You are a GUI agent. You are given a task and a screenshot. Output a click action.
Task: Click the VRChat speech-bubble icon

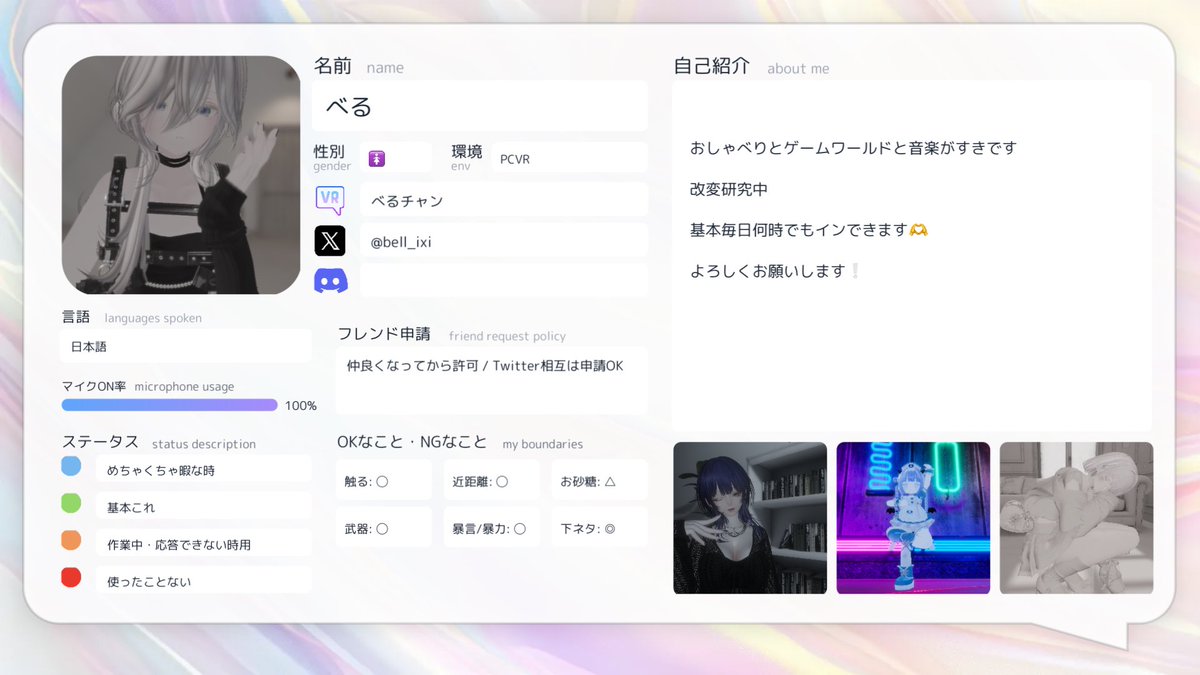coord(330,200)
